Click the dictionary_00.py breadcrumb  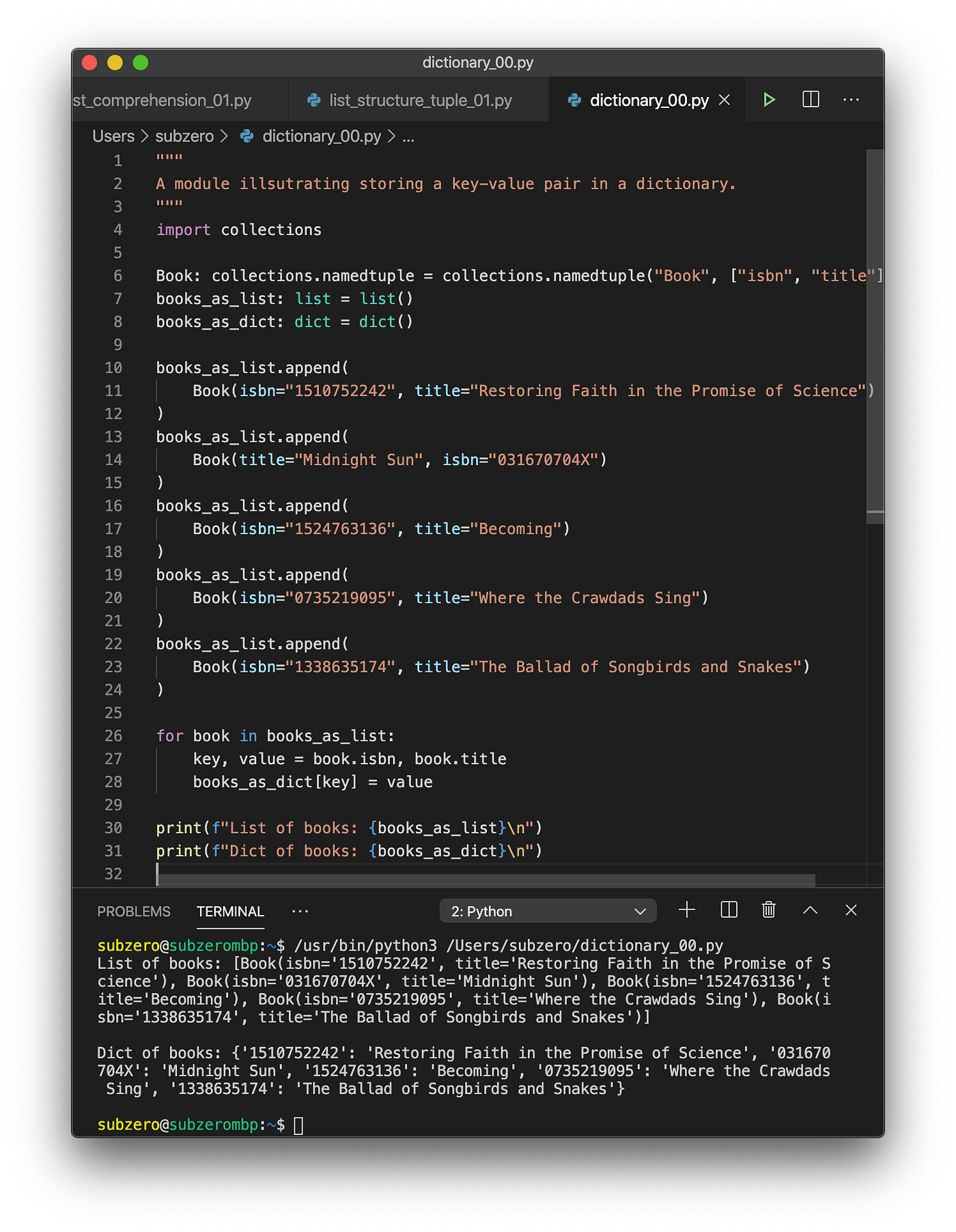click(322, 137)
